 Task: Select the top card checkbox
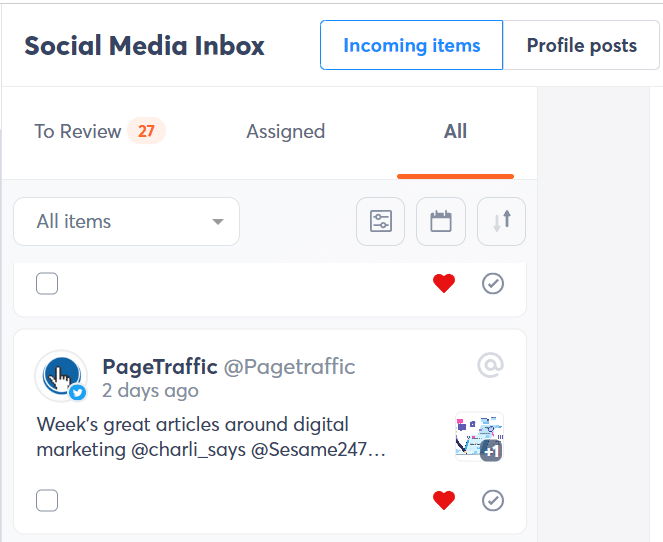(47, 284)
